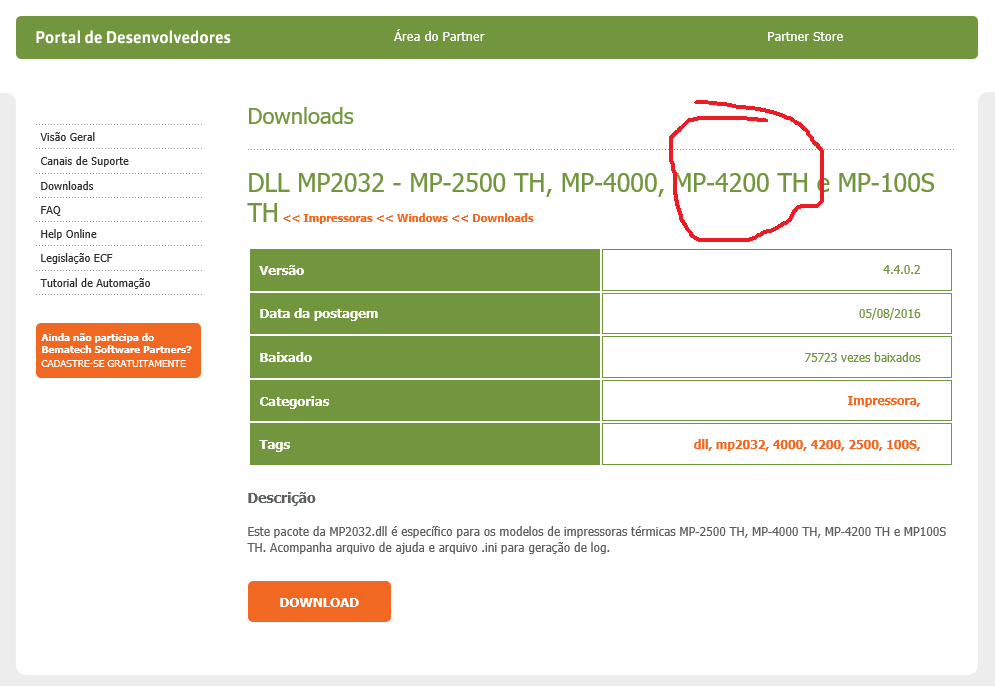Open Portal de Desenvolvedores home link
Image resolution: width=995 pixels, height=686 pixels.
tap(133, 37)
